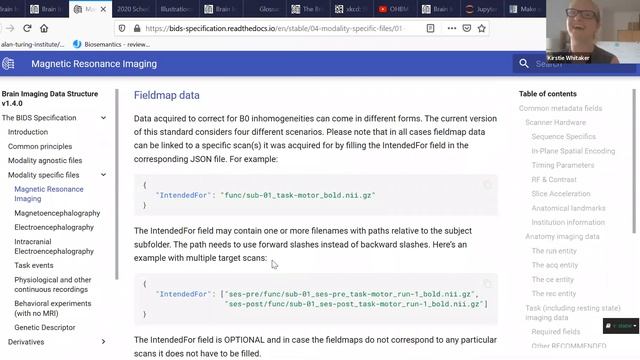640x360 pixels.
Task: Open the Introduction page
Action: [x=28, y=132]
